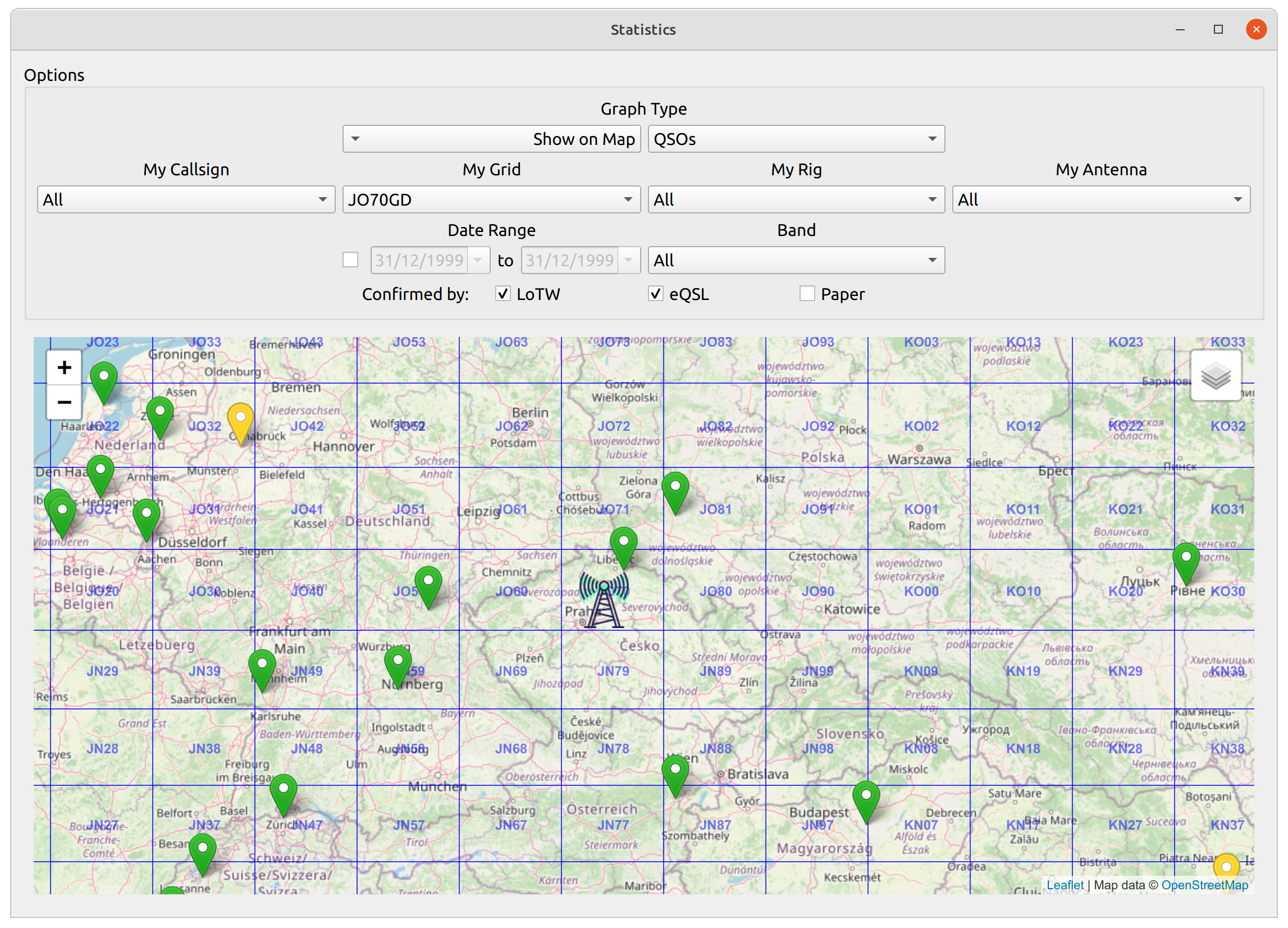Enable the Paper confirmation checkbox
Viewport: 1288px width, 928px height.
click(x=807, y=294)
